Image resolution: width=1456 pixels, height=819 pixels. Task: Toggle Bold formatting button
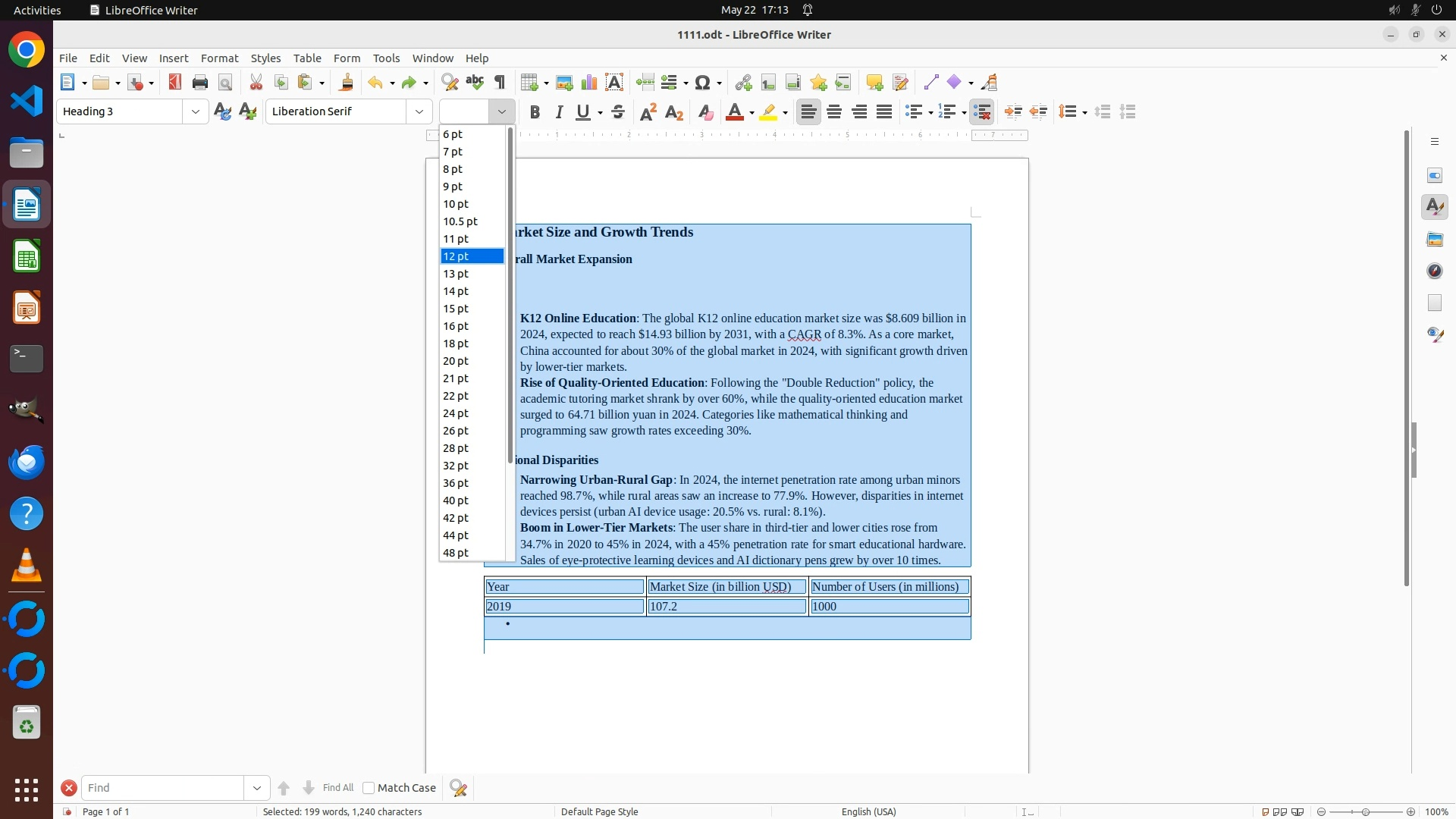click(x=535, y=112)
